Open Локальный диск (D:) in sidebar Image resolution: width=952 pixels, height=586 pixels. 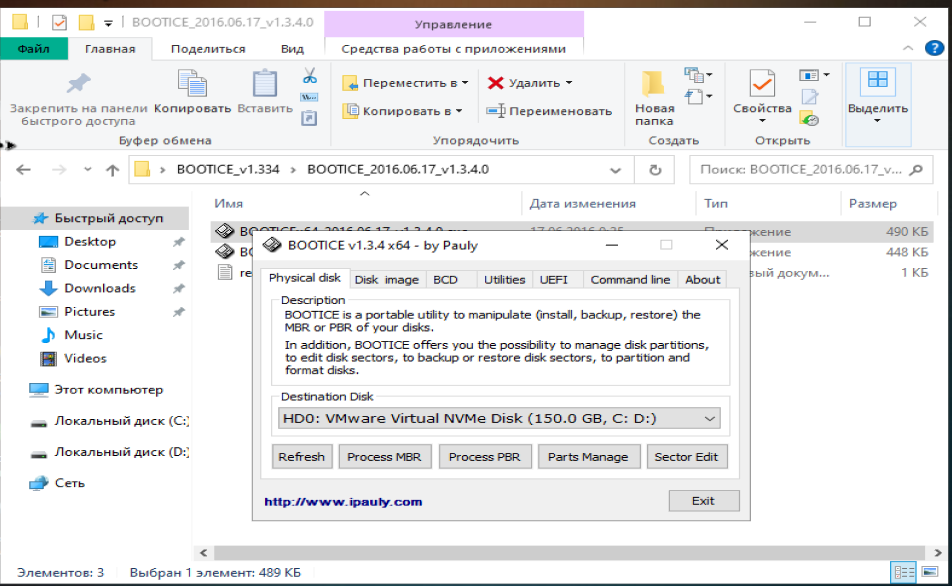121,452
